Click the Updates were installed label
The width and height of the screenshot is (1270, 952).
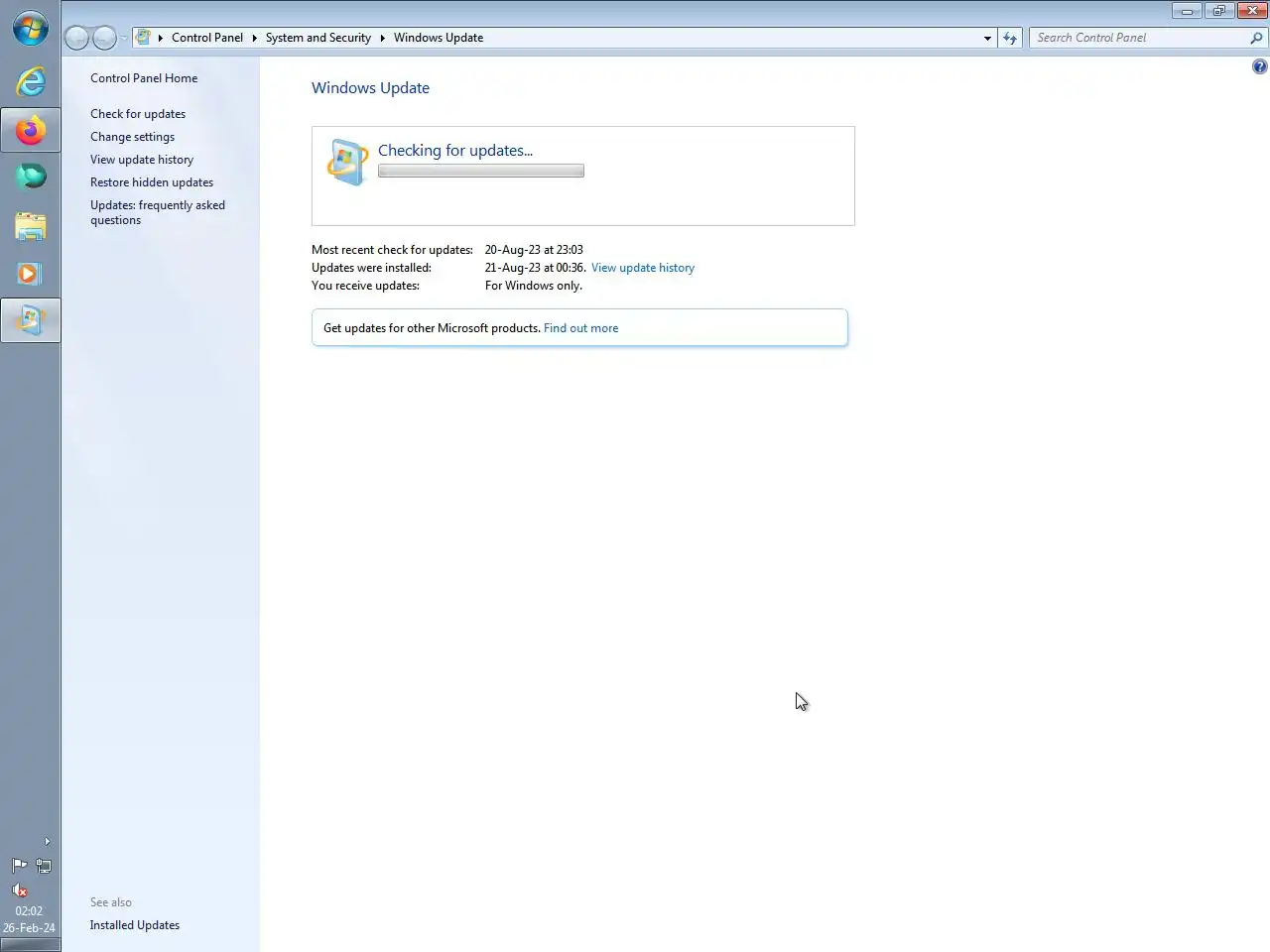(x=371, y=268)
